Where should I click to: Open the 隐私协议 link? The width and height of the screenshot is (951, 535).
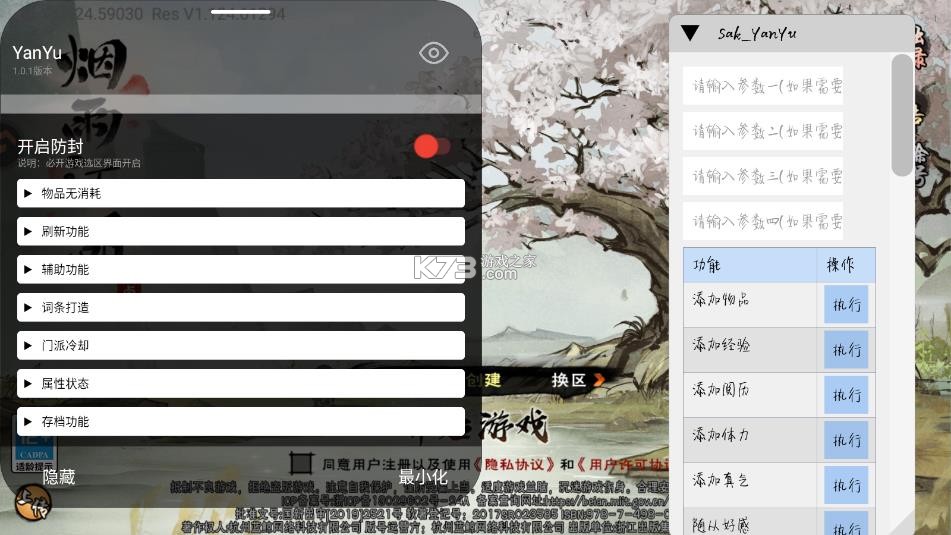(x=513, y=465)
